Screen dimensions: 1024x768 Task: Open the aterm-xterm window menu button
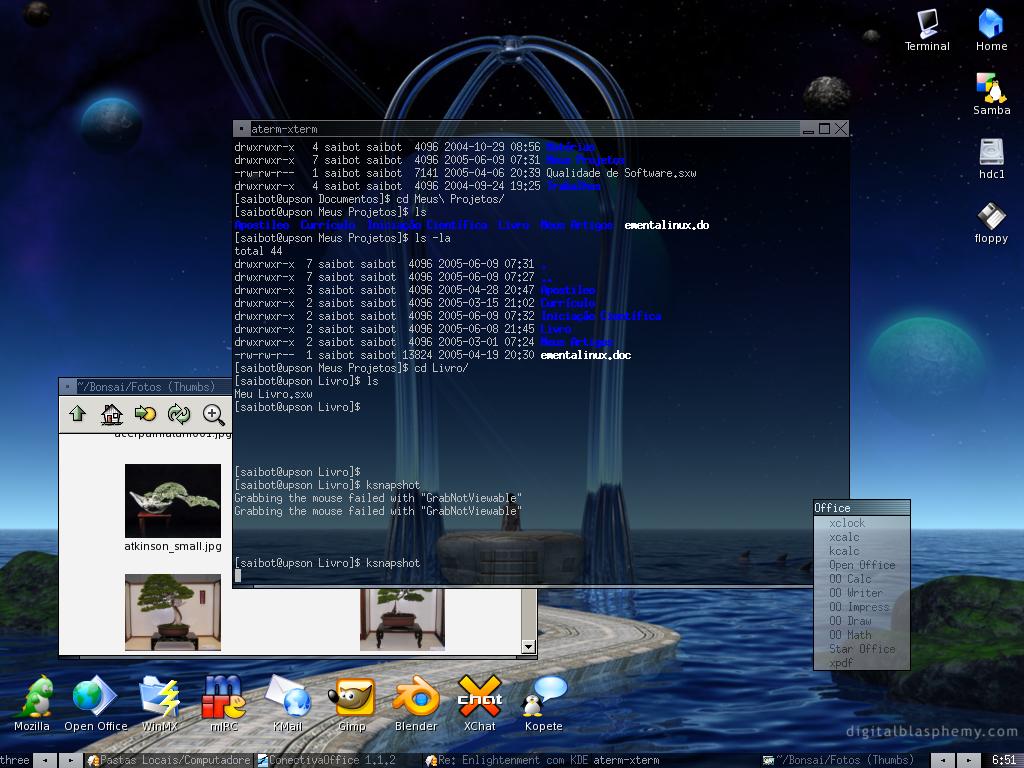tap(242, 129)
